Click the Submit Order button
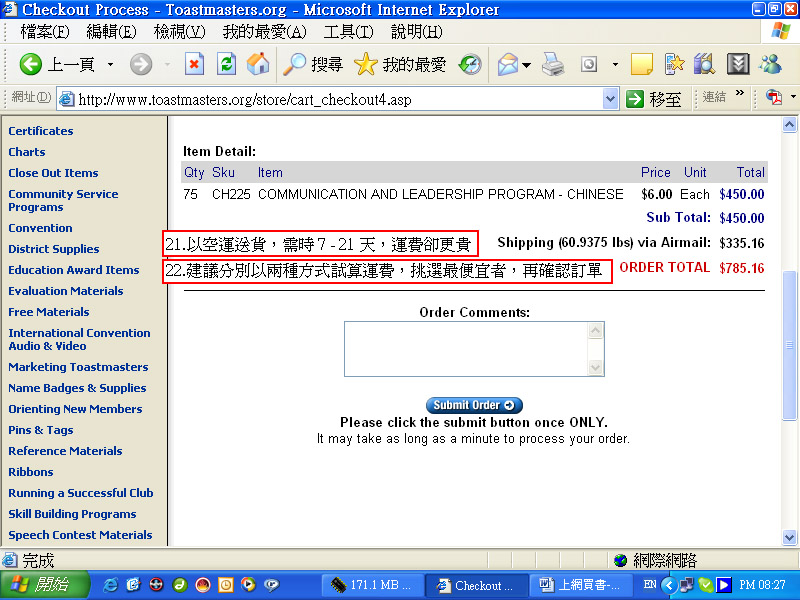This screenshot has width=800, height=600. (x=474, y=405)
